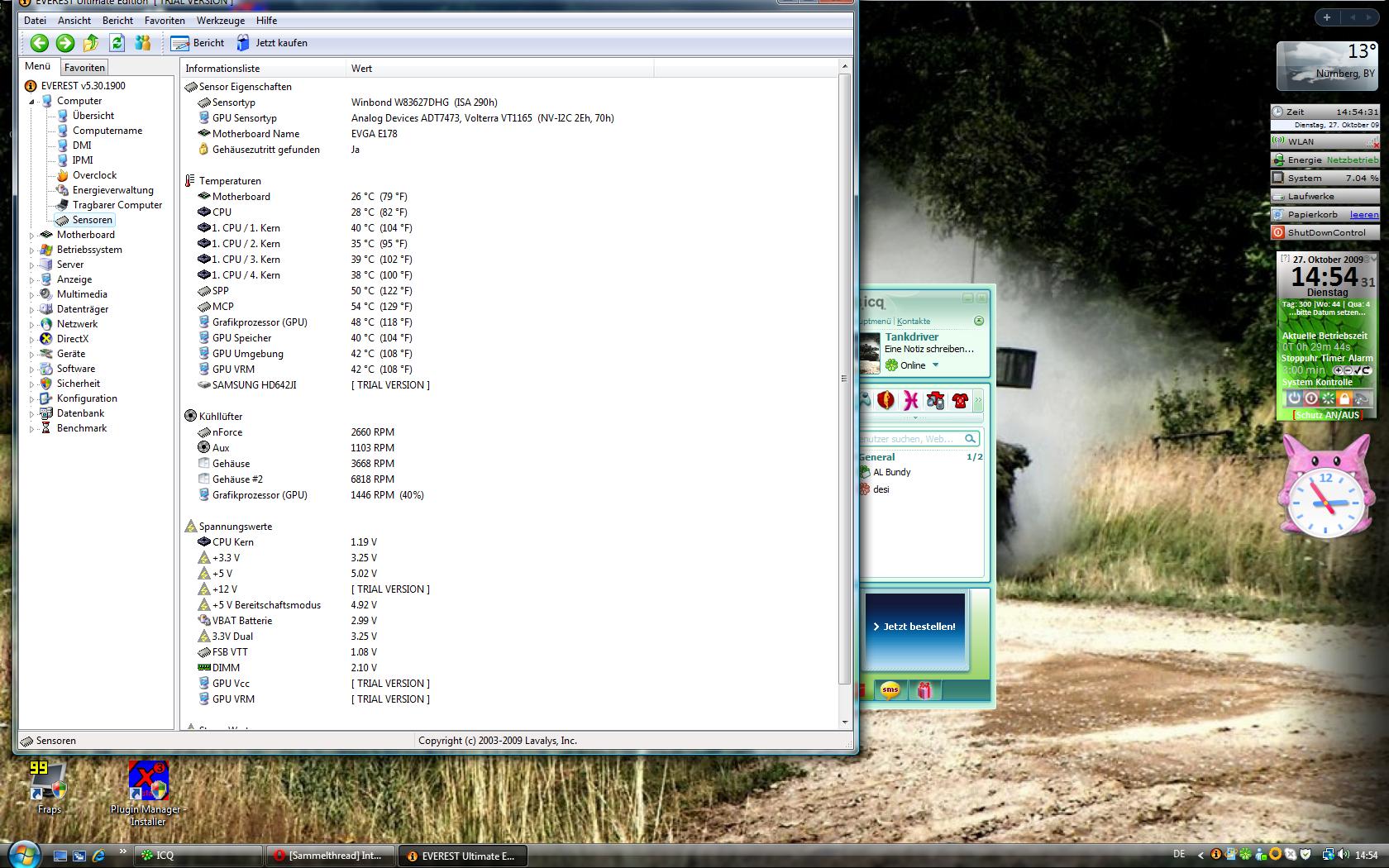Image resolution: width=1389 pixels, height=868 pixels.
Task: Click the up-level arrow toolbar icon
Action: coord(91,43)
